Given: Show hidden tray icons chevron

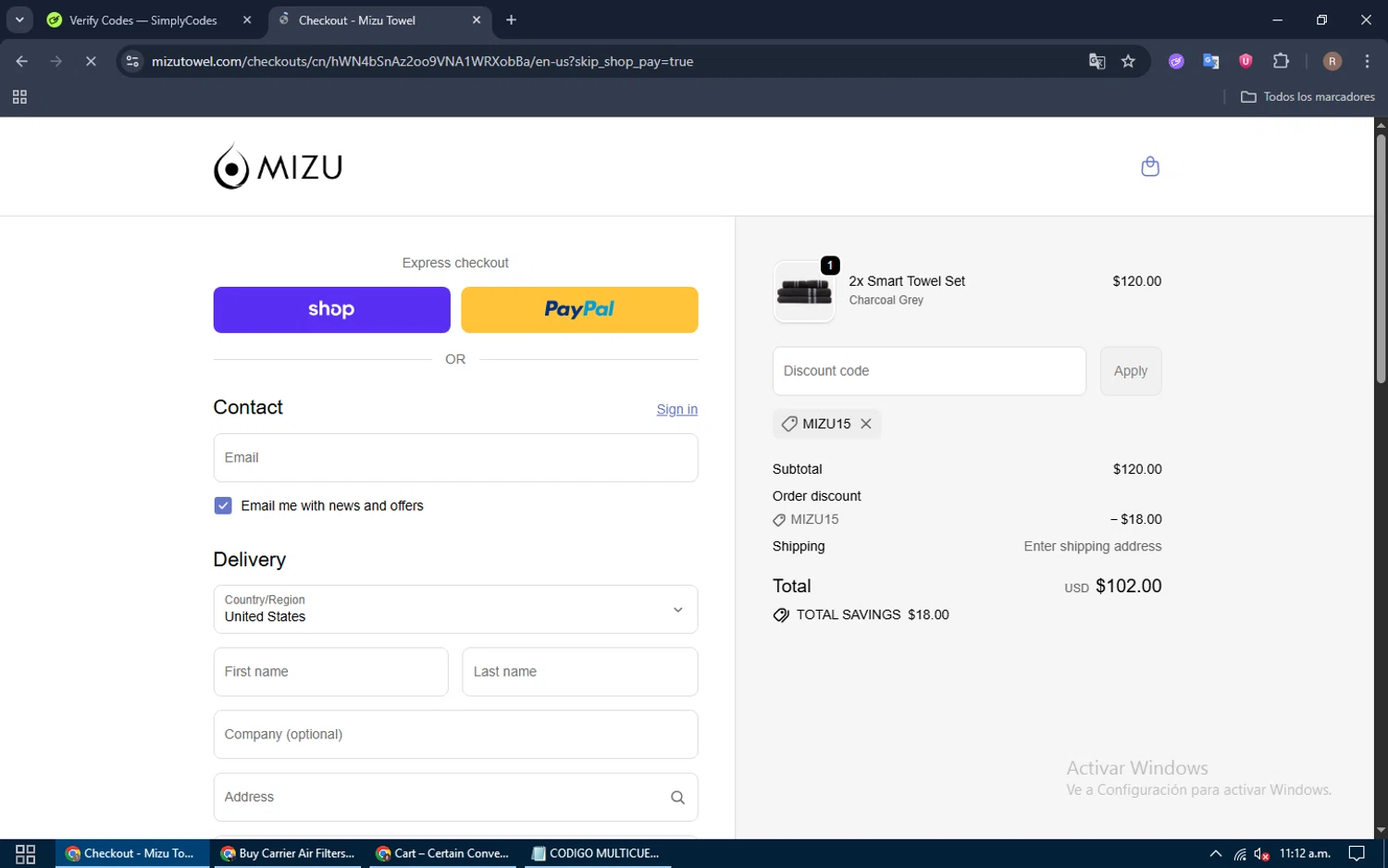Looking at the screenshot, I should click(x=1215, y=854).
